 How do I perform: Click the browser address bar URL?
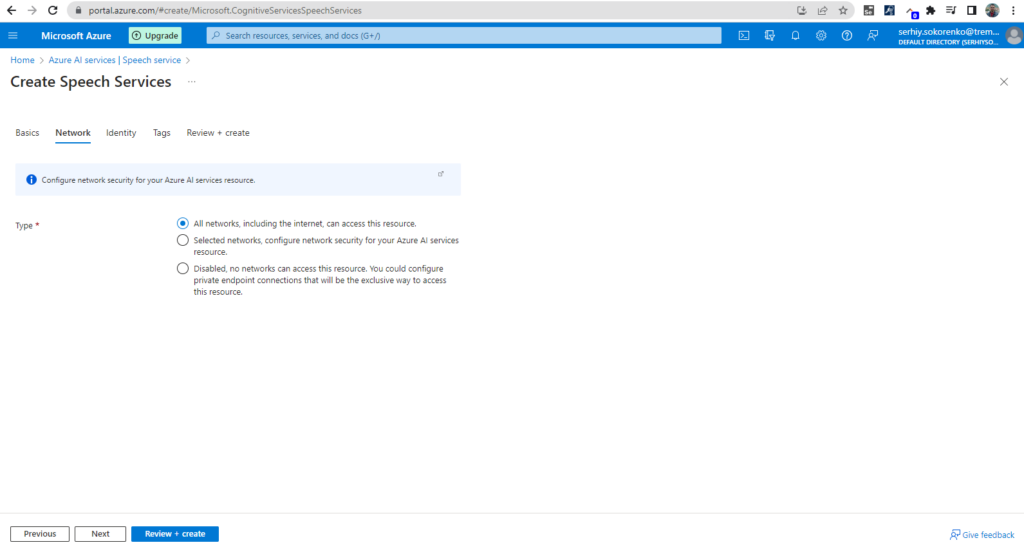225,10
